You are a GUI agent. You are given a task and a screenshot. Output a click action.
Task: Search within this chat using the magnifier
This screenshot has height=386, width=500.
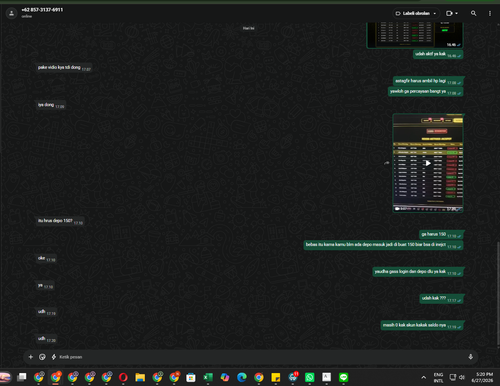473,13
